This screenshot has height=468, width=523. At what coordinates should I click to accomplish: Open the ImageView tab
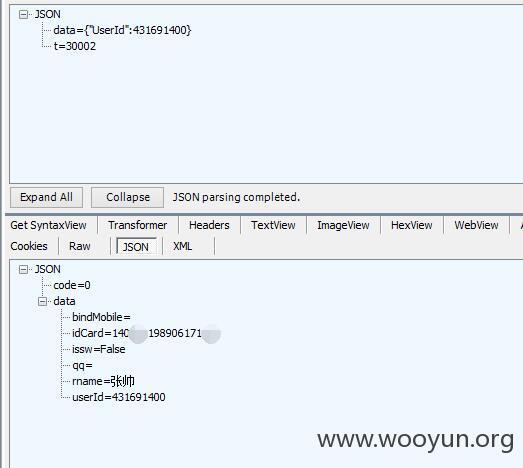pyautogui.click(x=343, y=225)
